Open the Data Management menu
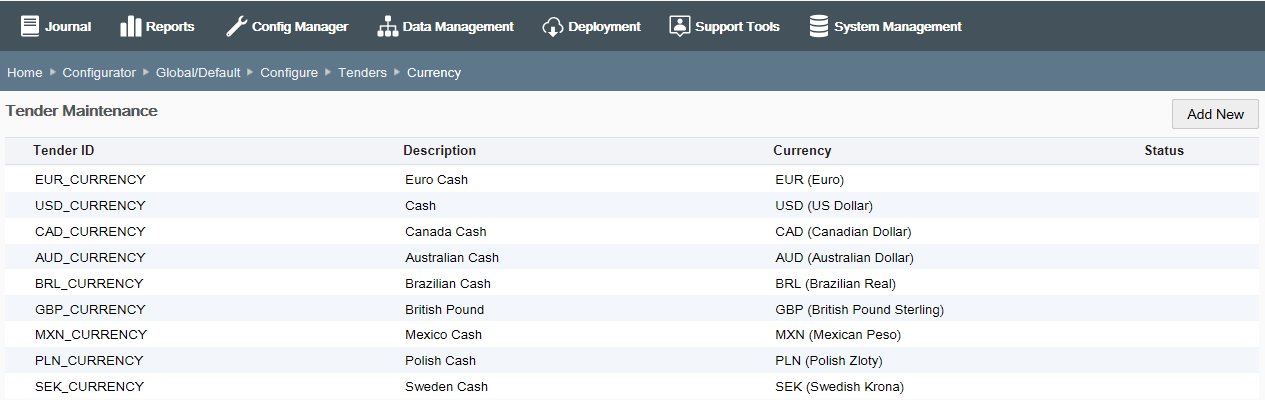 tap(446, 26)
